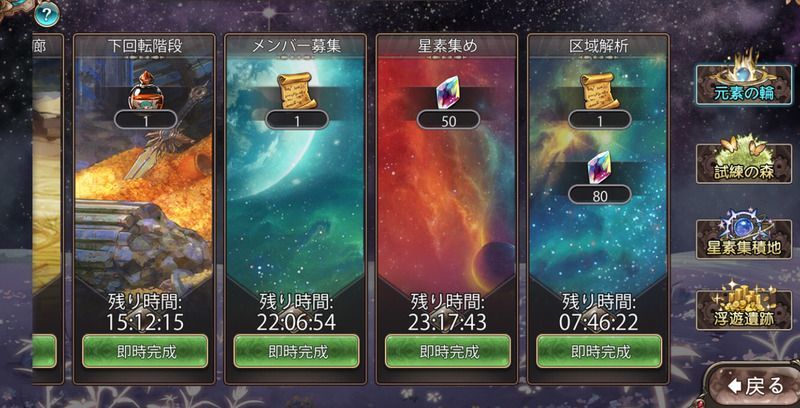Go back with the 戻る button
Image resolution: width=800 pixels, height=408 pixels.
pyautogui.click(x=755, y=386)
